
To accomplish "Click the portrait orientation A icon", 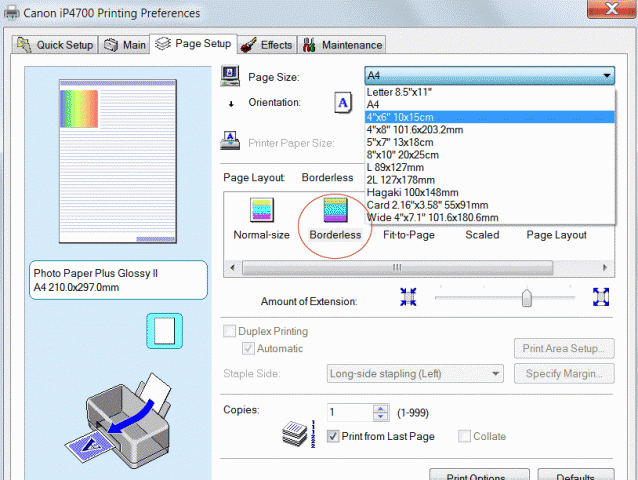I will click(343, 103).
